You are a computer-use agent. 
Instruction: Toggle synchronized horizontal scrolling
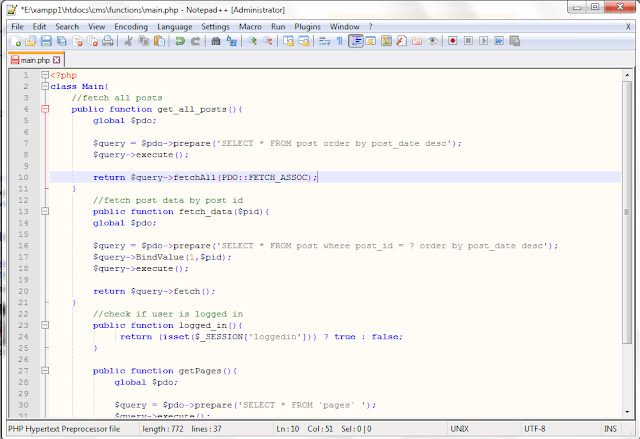304,41
